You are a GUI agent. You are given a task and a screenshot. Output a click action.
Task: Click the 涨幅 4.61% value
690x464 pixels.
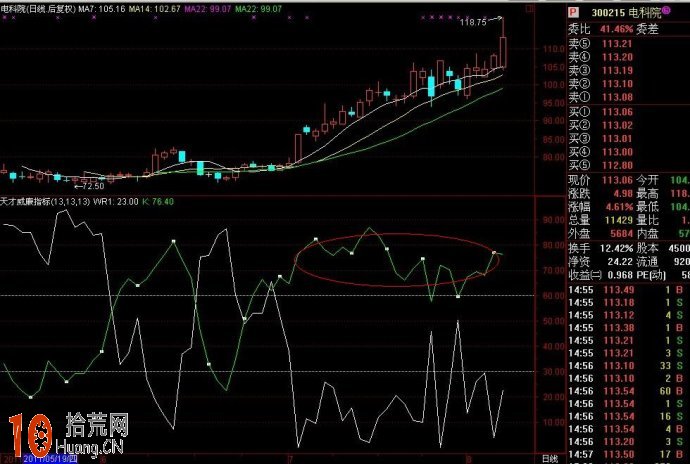[x=620, y=206]
